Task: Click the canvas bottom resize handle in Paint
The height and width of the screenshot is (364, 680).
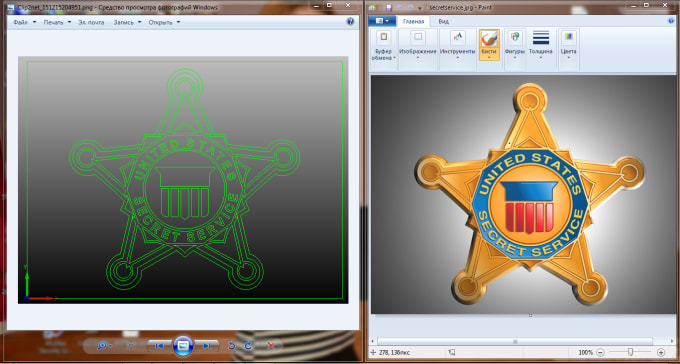Action: click(x=530, y=315)
